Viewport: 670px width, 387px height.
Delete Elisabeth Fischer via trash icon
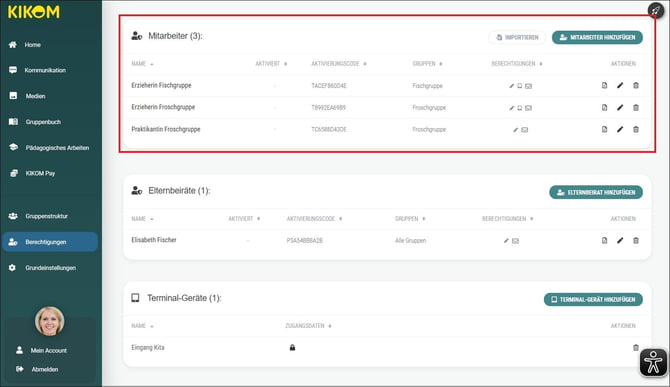point(636,240)
